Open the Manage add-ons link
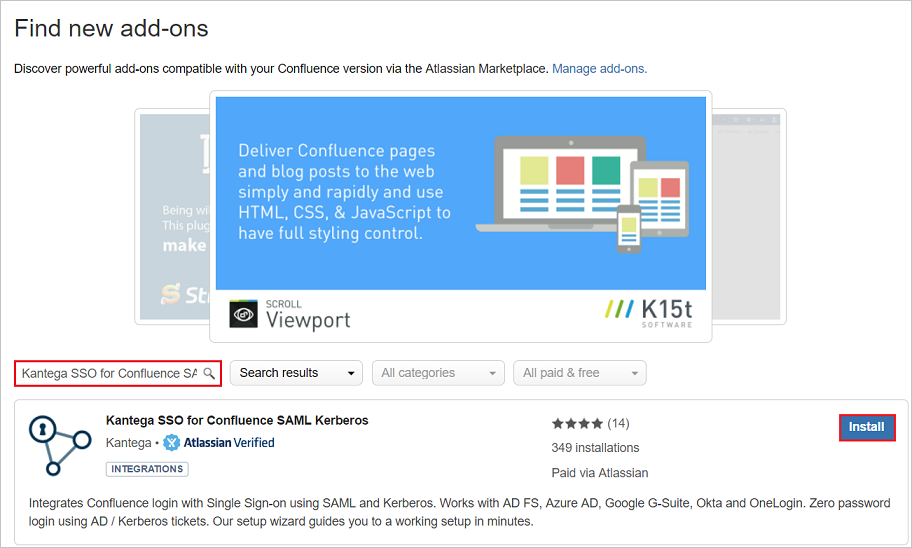The width and height of the screenshot is (912, 548). pyautogui.click(x=599, y=69)
